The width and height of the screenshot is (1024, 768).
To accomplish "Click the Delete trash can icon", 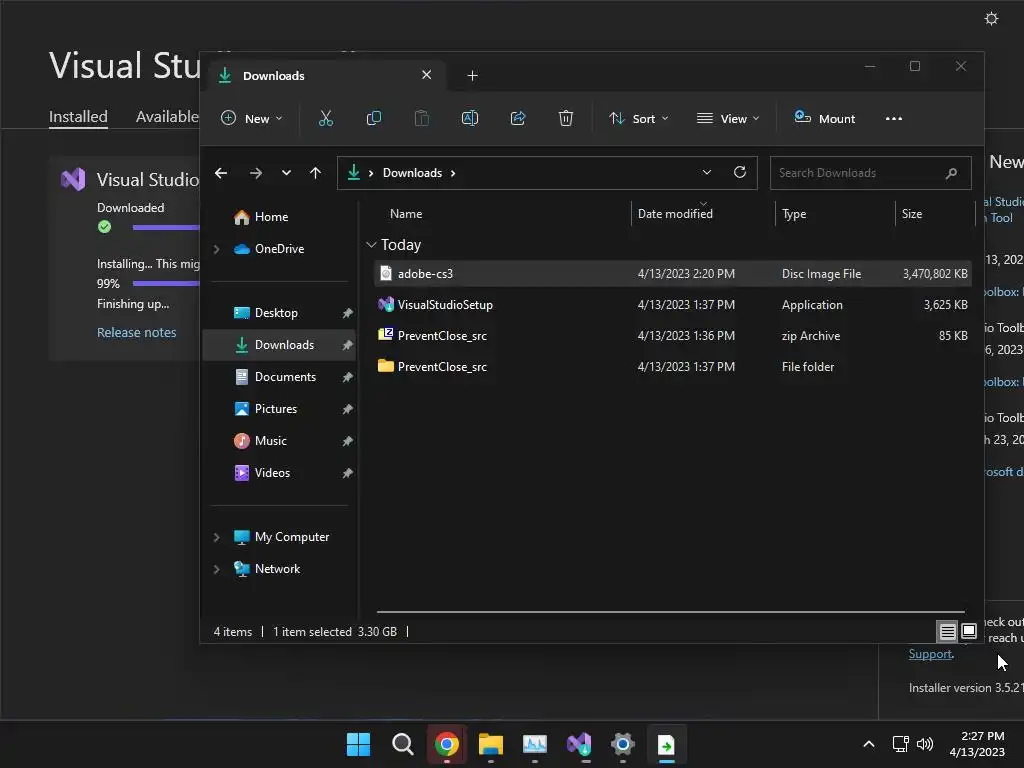I will pos(566,118).
